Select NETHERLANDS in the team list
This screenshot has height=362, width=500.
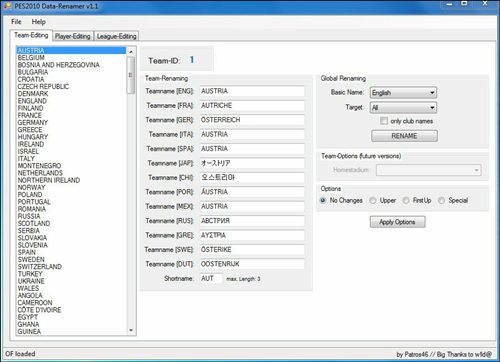click(x=71, y=173)
